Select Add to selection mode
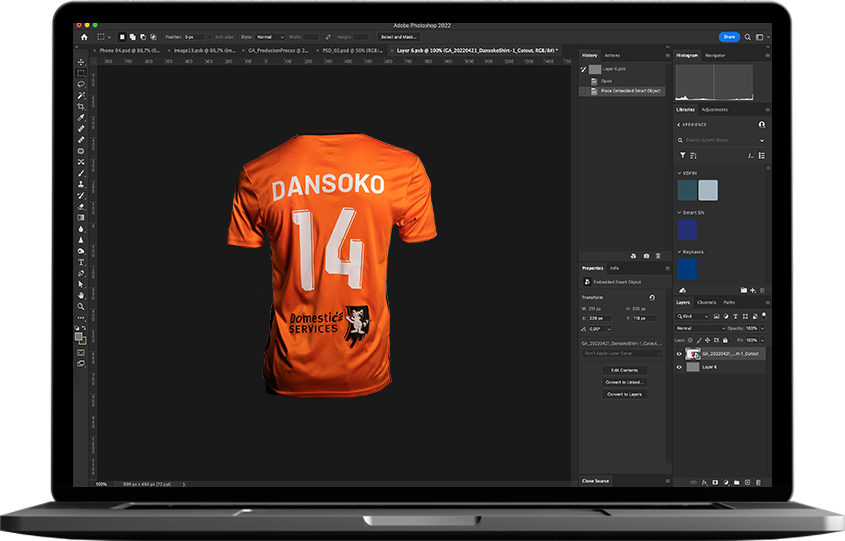The image size is (845, 541). [x=133, y=37]
